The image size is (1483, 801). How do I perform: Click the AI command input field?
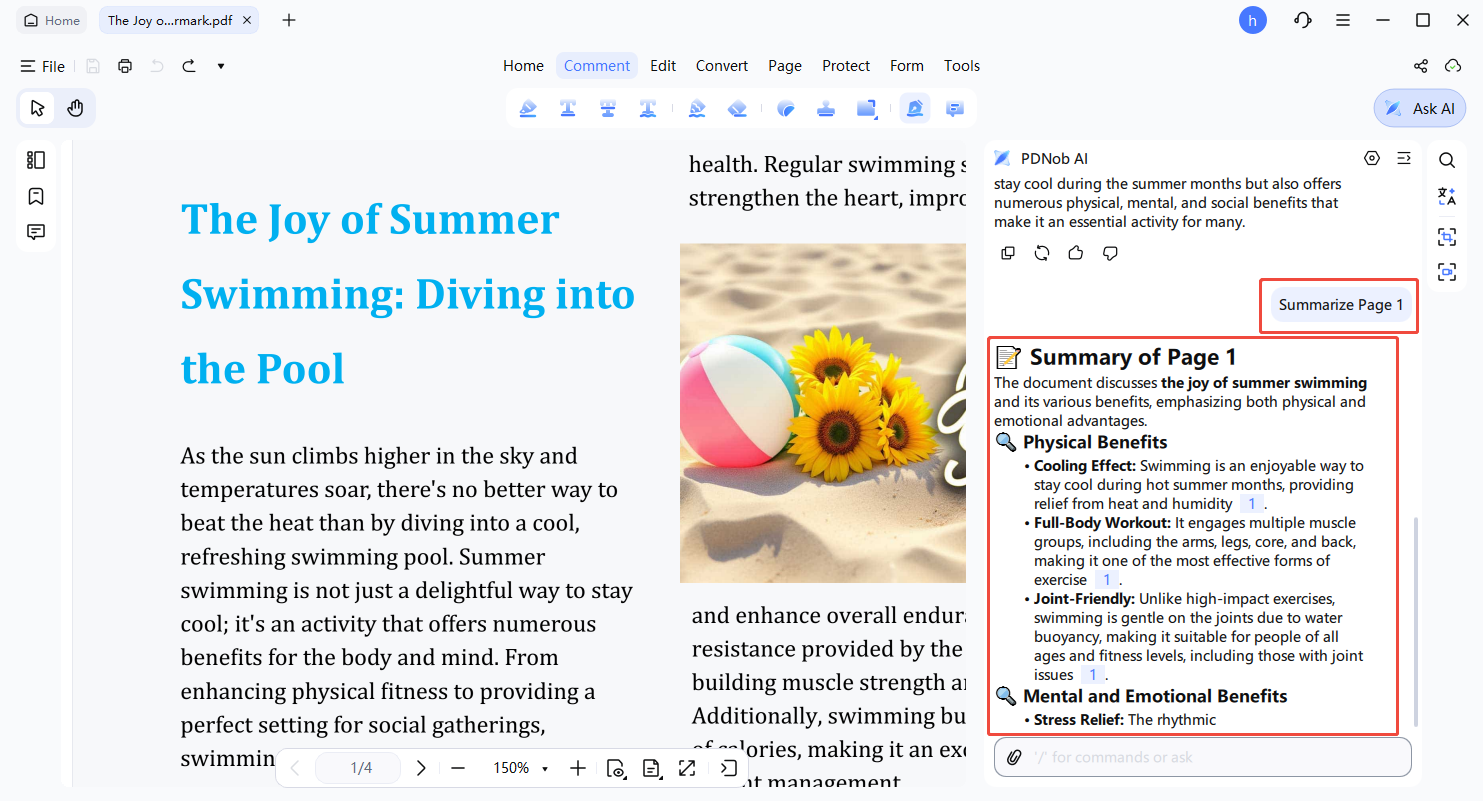1200,757
